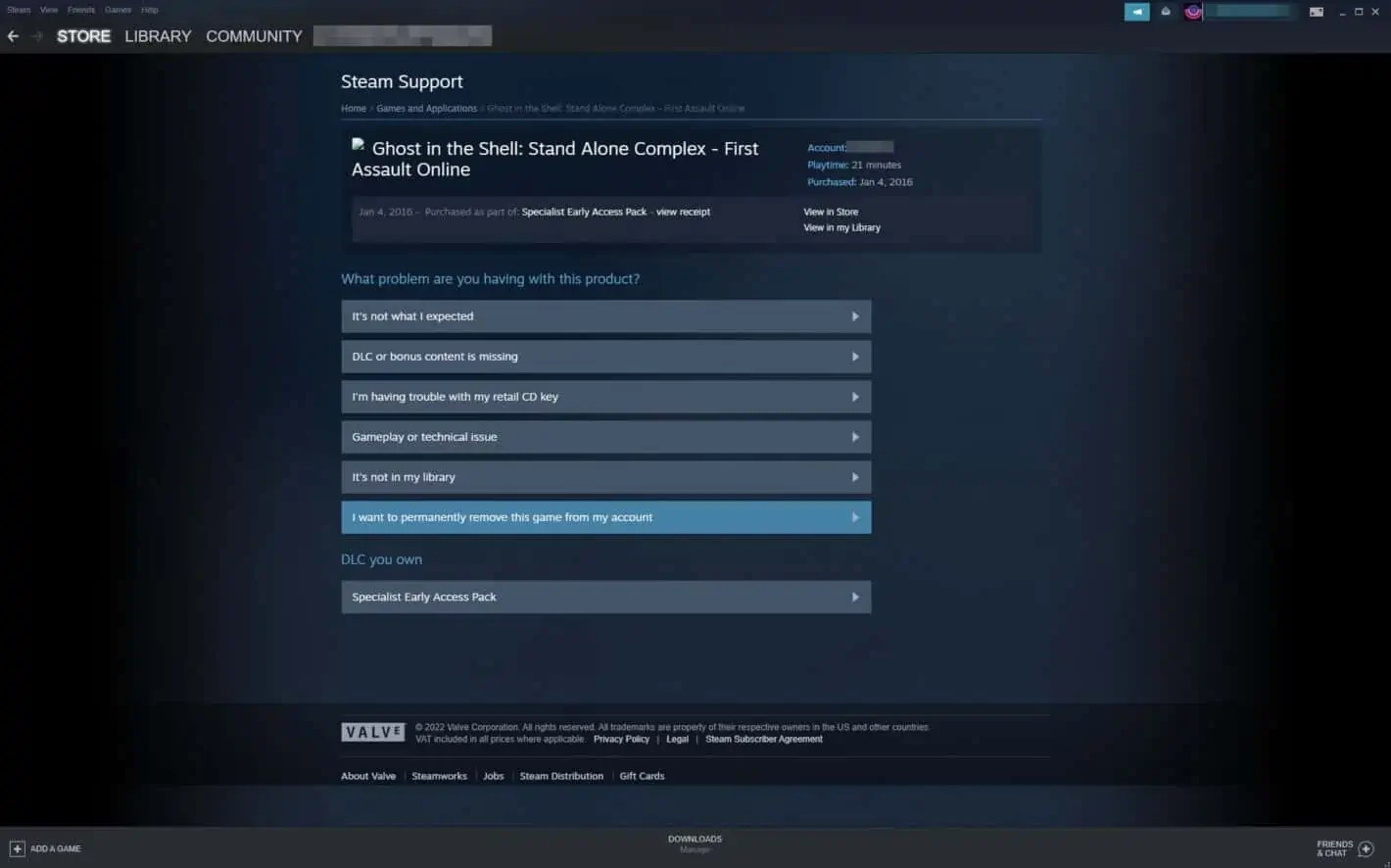Click the "ADD A GAME" label
The height and width of the screenshot is (868, 1391).
tap(56, 848)
